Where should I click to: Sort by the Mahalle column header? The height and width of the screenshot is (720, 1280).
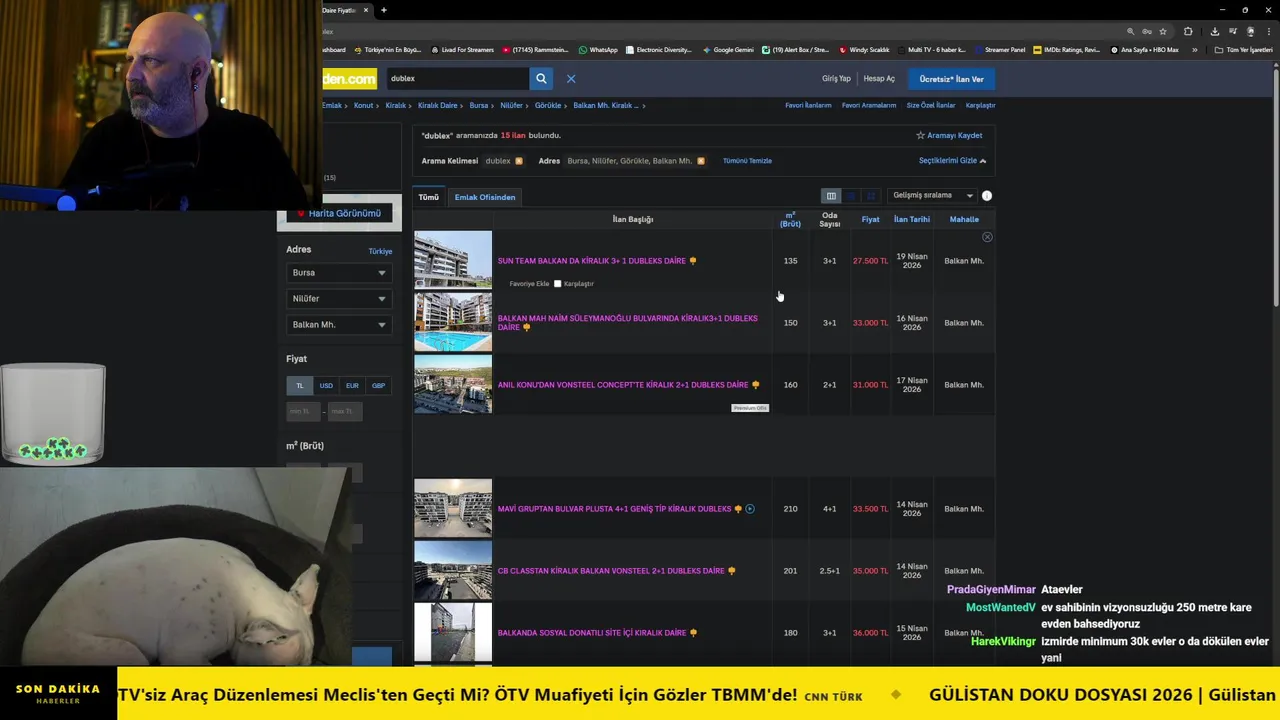click(964, 219)
